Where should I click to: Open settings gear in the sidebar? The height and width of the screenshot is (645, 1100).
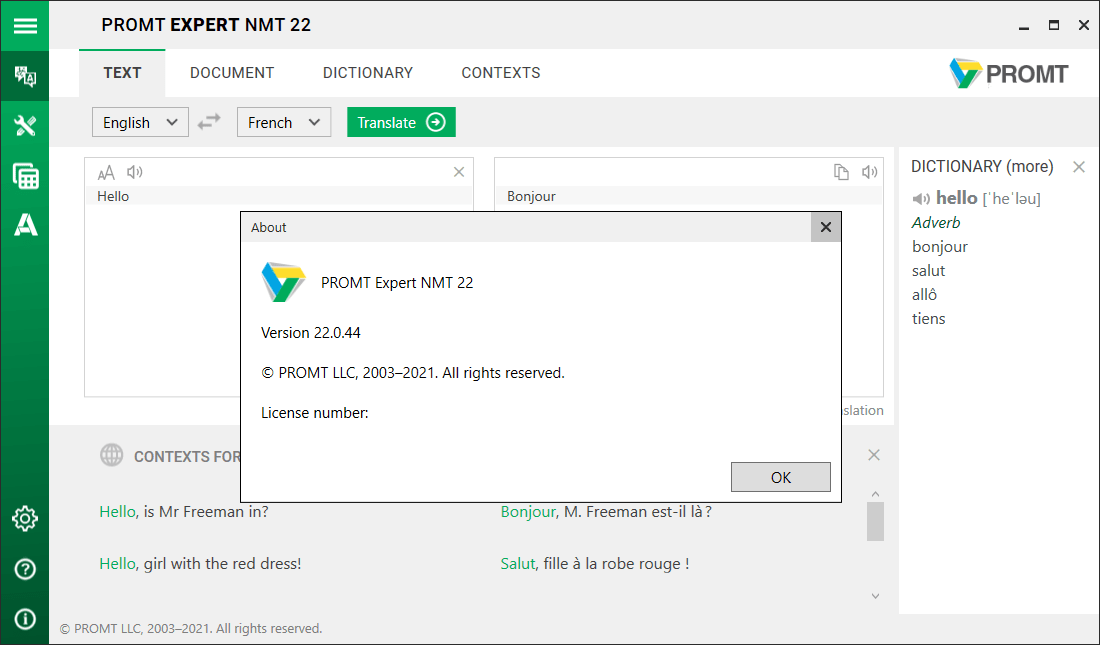tap(25, 519)
